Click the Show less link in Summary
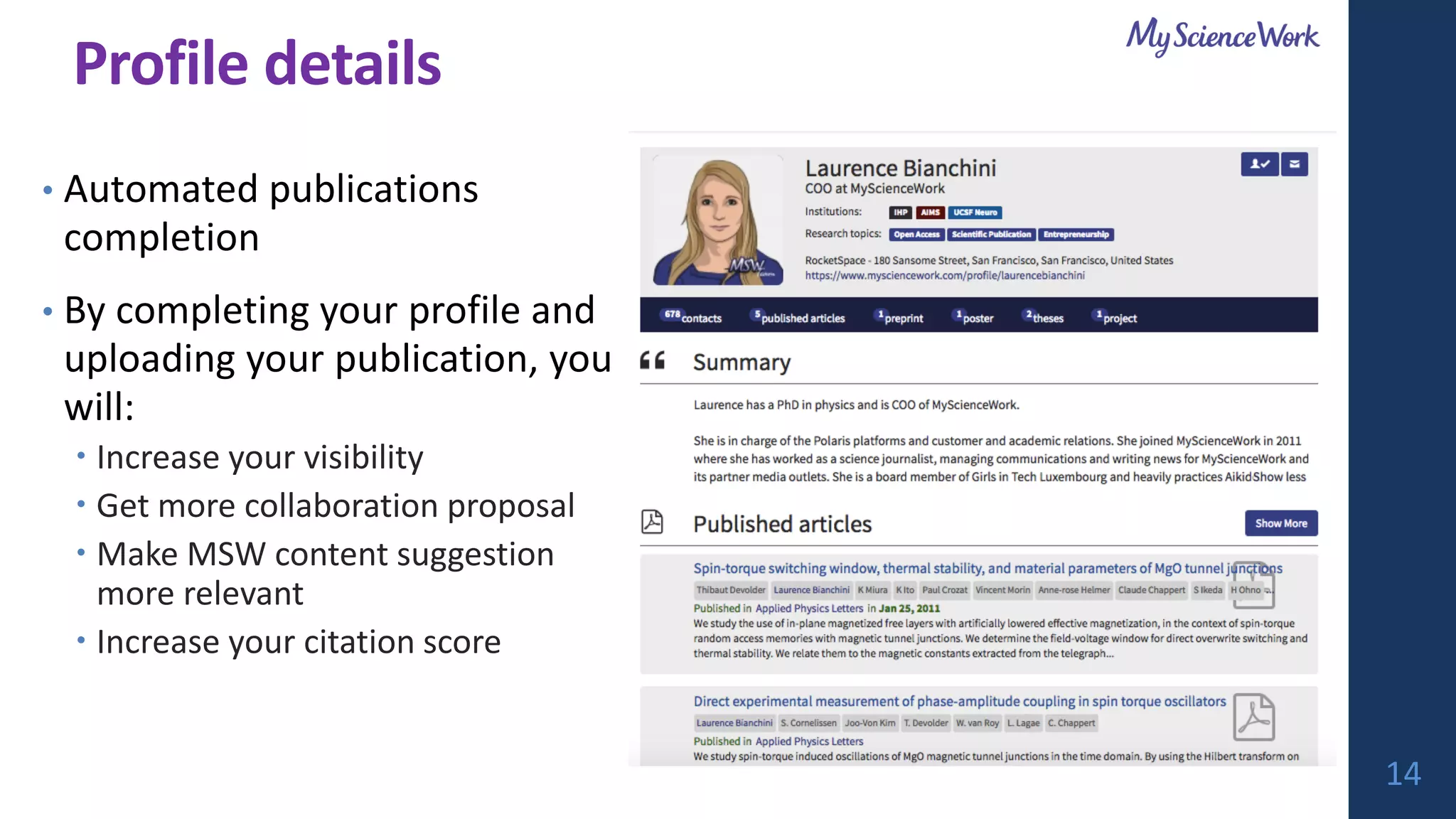Screen dimensions: 1456x819 [1279, 477]
